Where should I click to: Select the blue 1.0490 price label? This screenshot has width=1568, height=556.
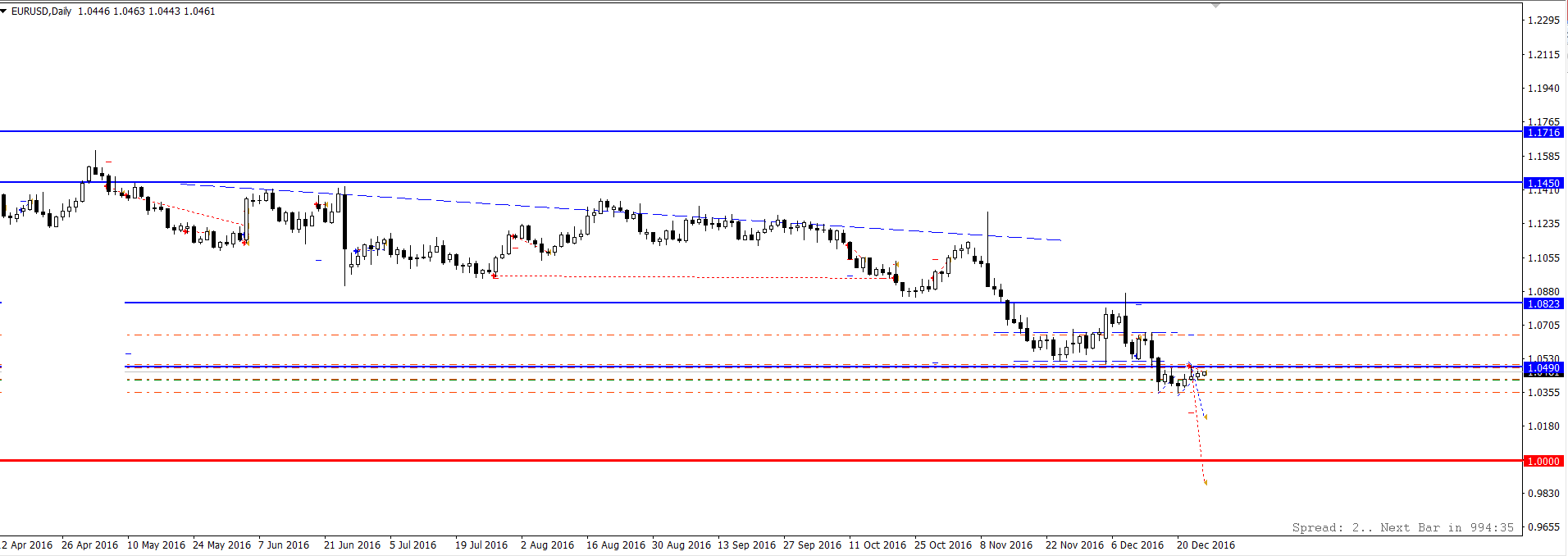[x=1544, y=368]
